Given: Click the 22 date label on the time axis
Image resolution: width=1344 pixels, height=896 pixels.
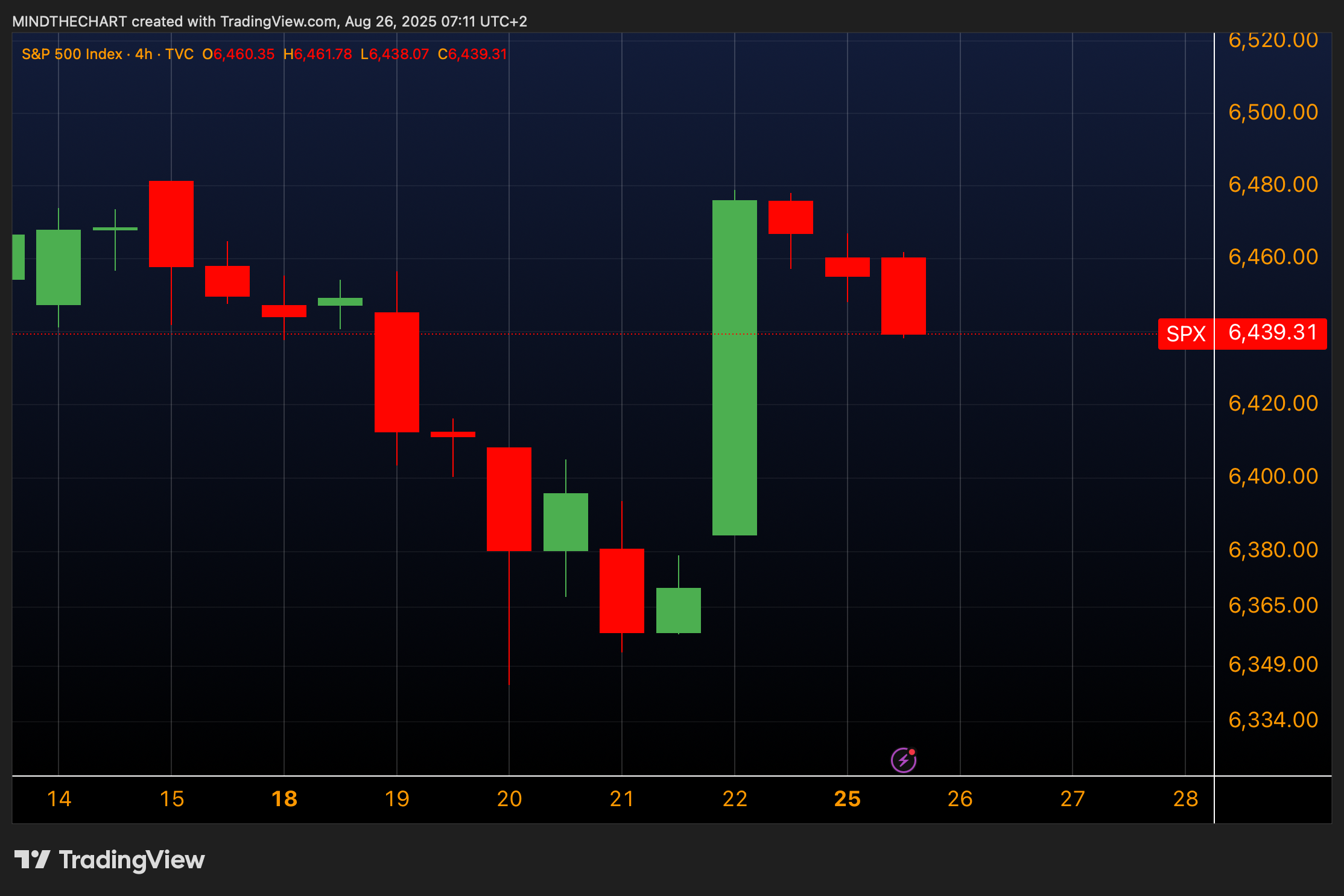Looking at the screenshot, I should (x=735, y=799).
